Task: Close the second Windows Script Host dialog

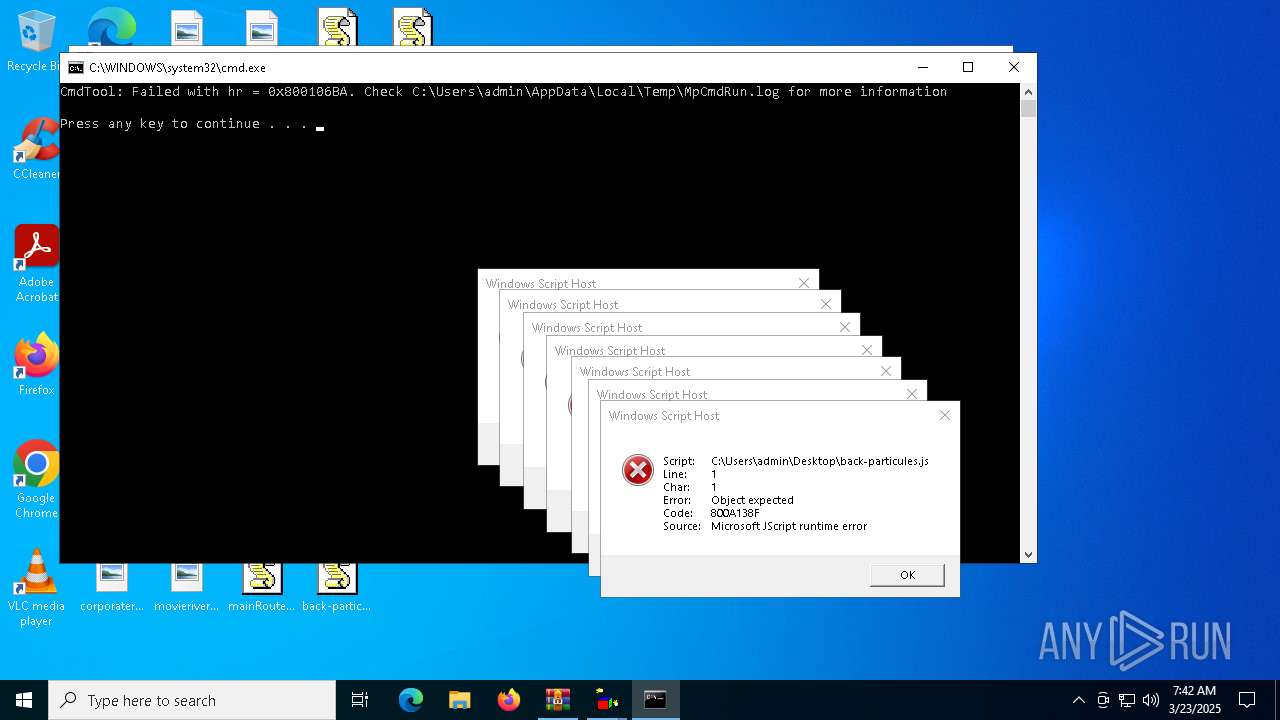Action: pos(826,304)
